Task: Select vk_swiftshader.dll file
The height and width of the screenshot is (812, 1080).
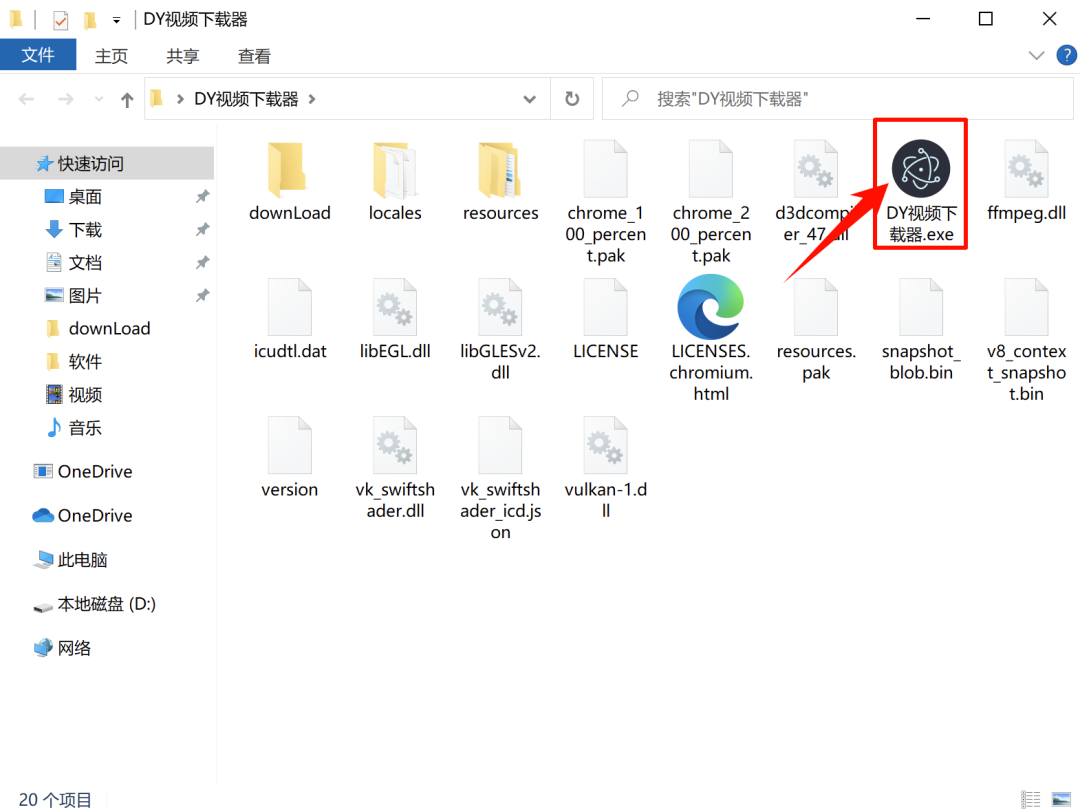Action: pyautogui.click(x=395, y=468)
